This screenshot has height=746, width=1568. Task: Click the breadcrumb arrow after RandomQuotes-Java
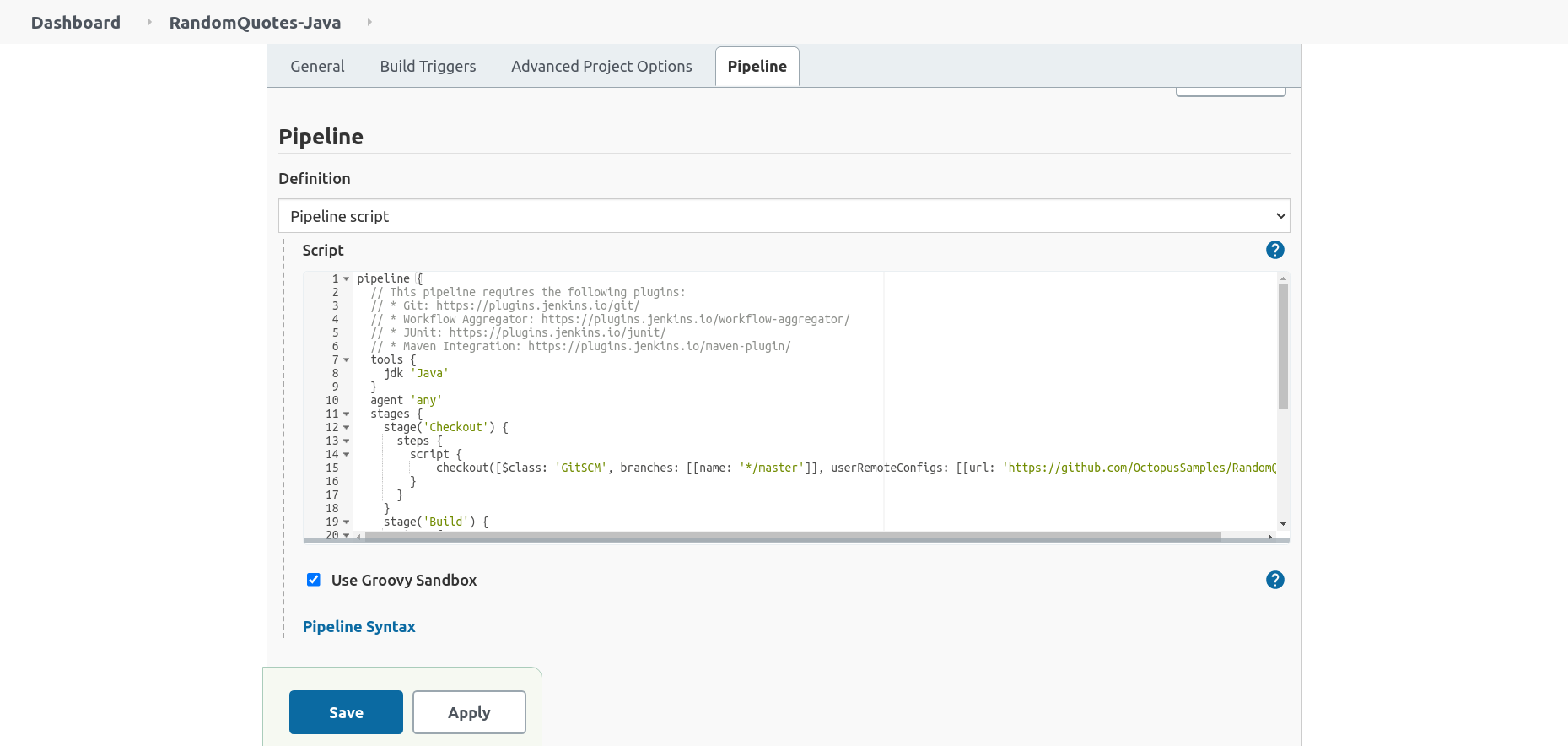coord(369,22)
